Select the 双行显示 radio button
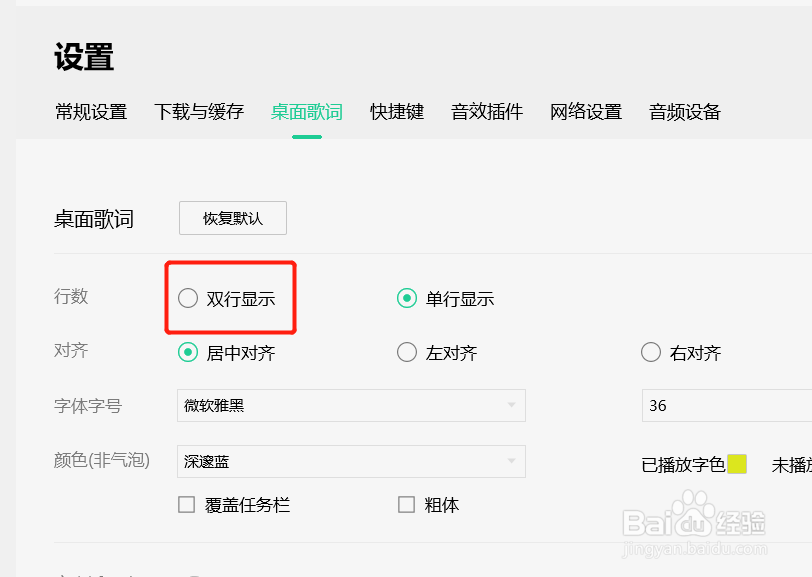The image size is (812, 577). coord(188,298)
